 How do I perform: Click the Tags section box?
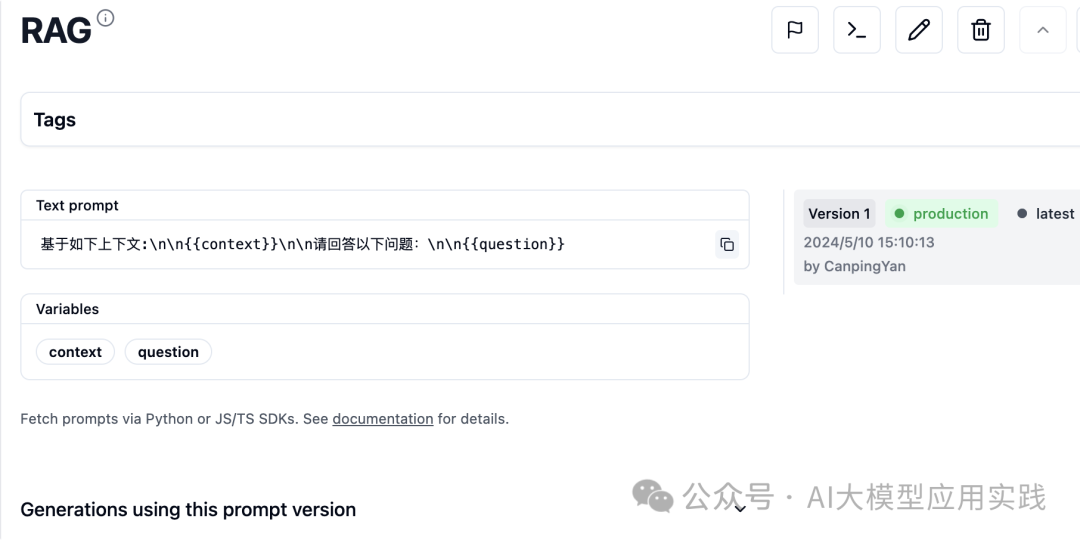tap(550, 119)
